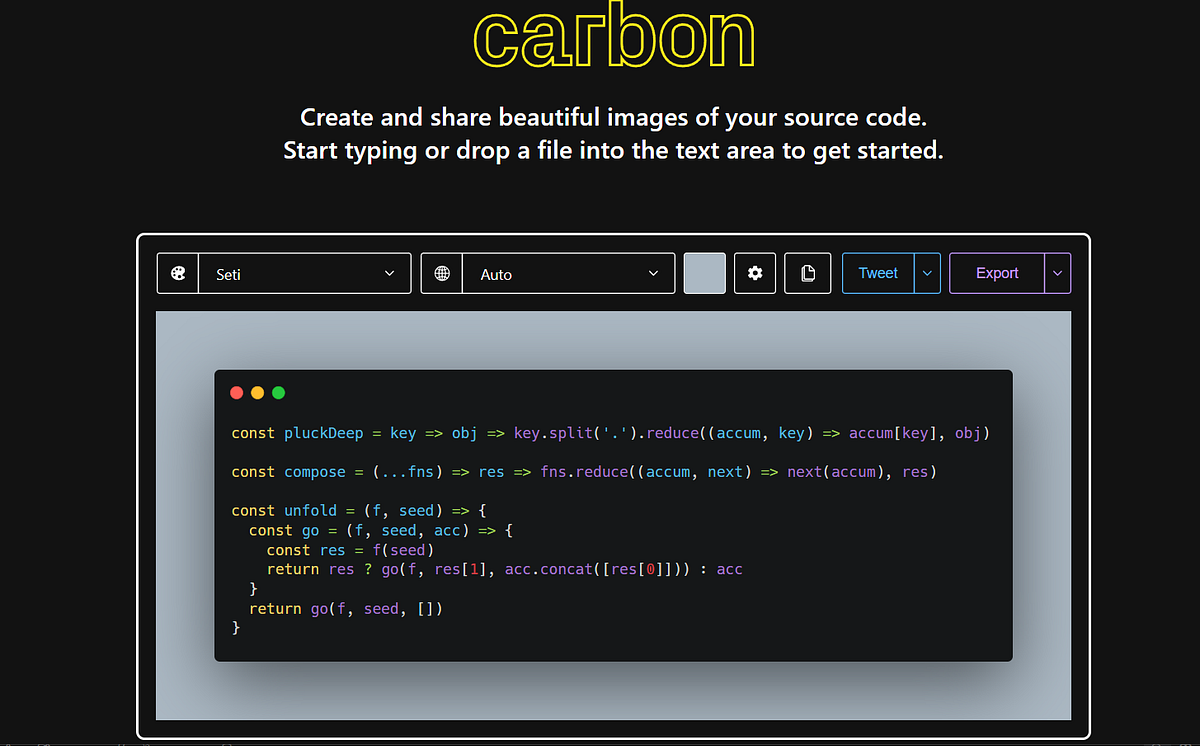Click the red window control dot
Screen dimensions: 1200x746
tap(237, 393)
